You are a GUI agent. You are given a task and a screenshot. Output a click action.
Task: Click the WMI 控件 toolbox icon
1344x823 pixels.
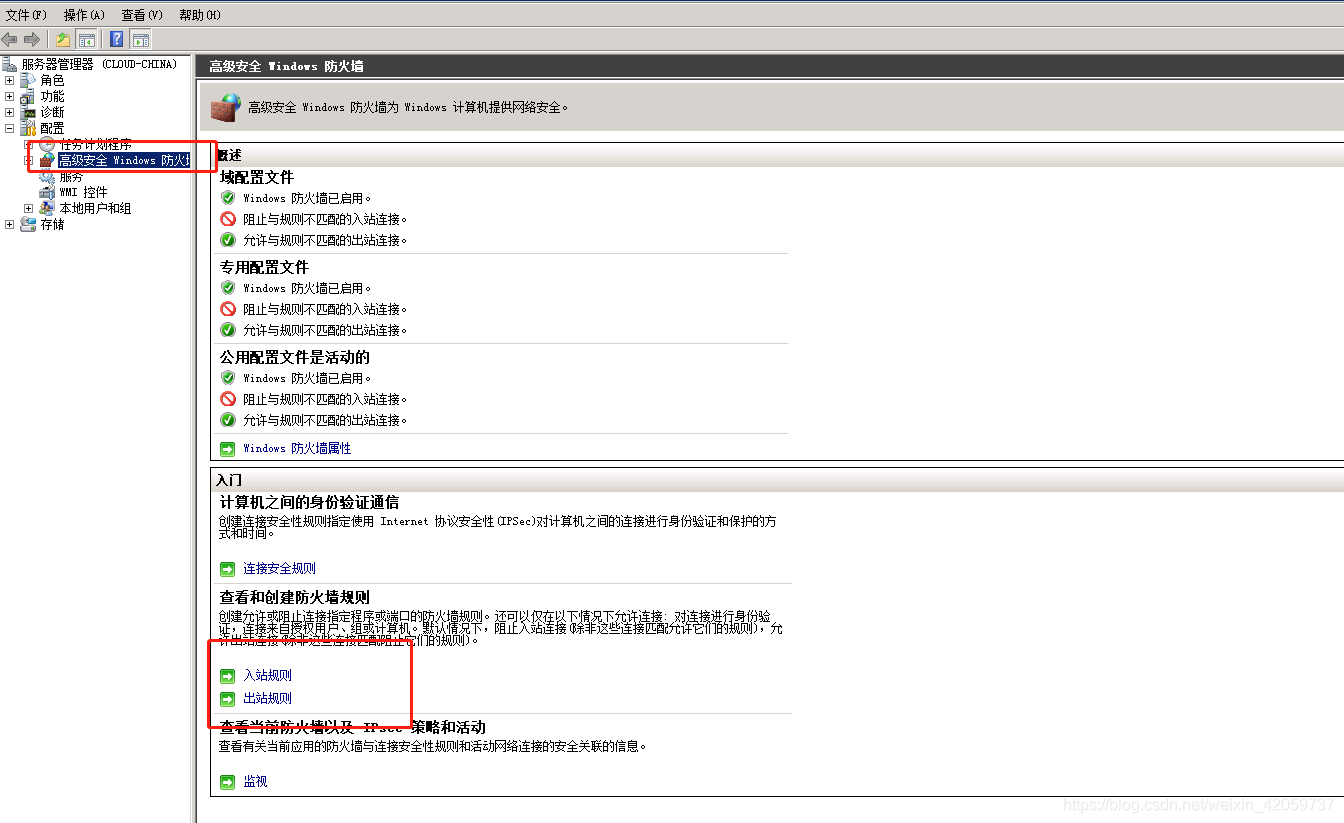coord(47,192)
